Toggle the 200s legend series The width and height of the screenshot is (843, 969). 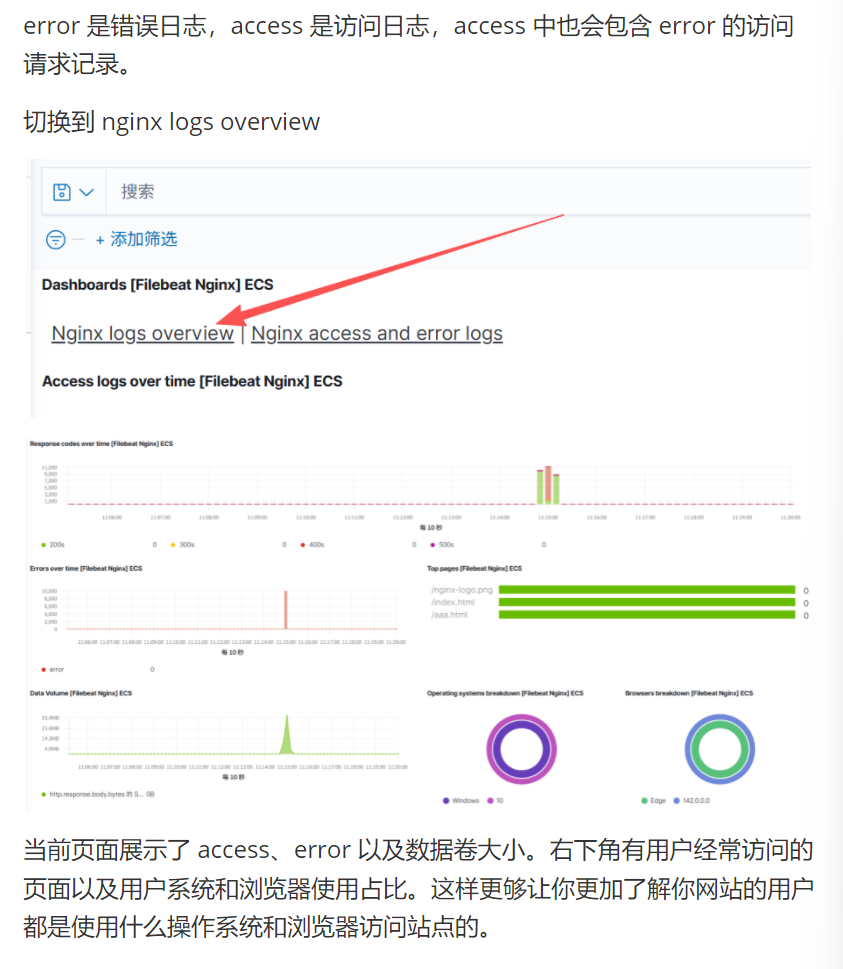(54, 545)
